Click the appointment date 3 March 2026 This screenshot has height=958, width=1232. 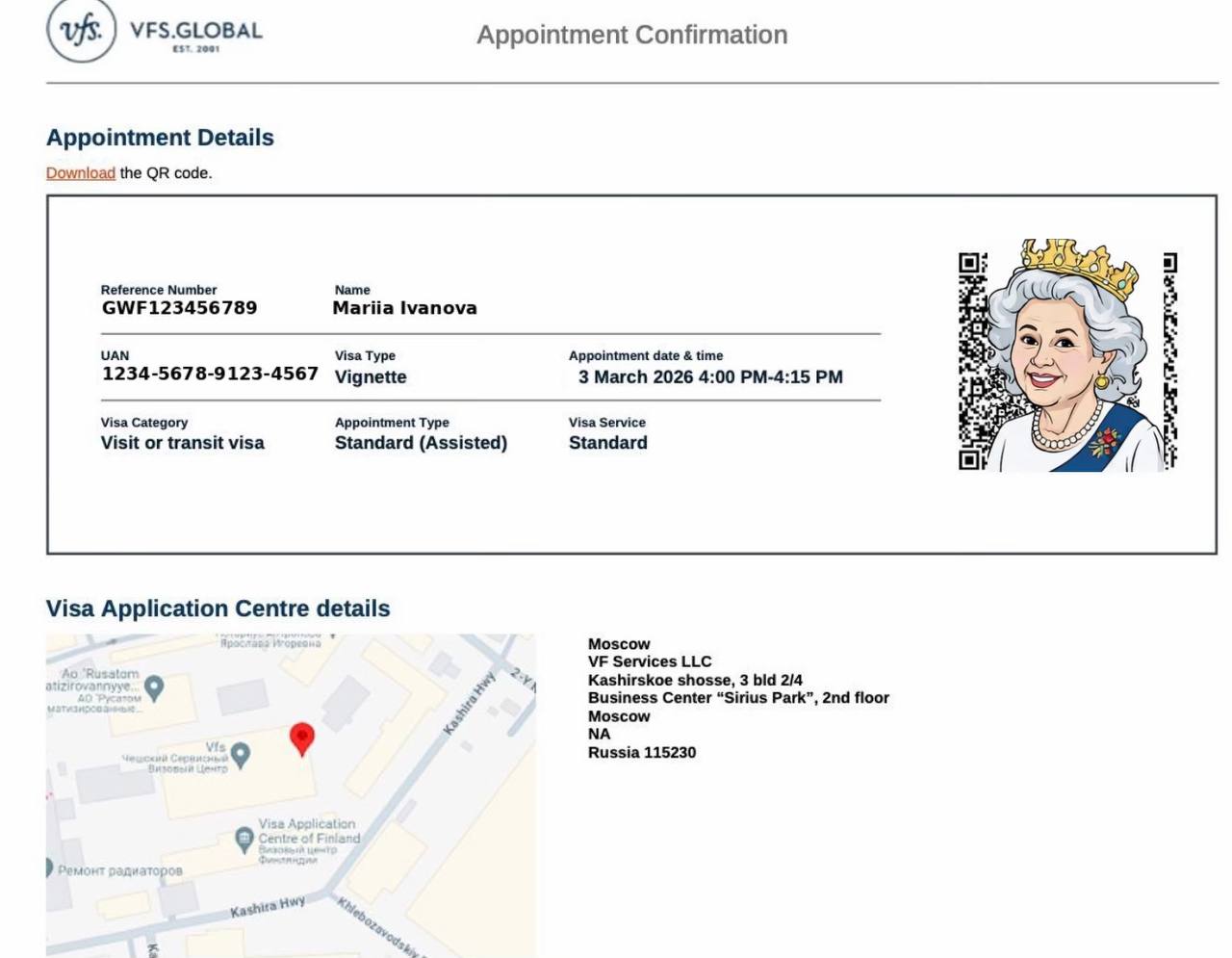[635, 377]
